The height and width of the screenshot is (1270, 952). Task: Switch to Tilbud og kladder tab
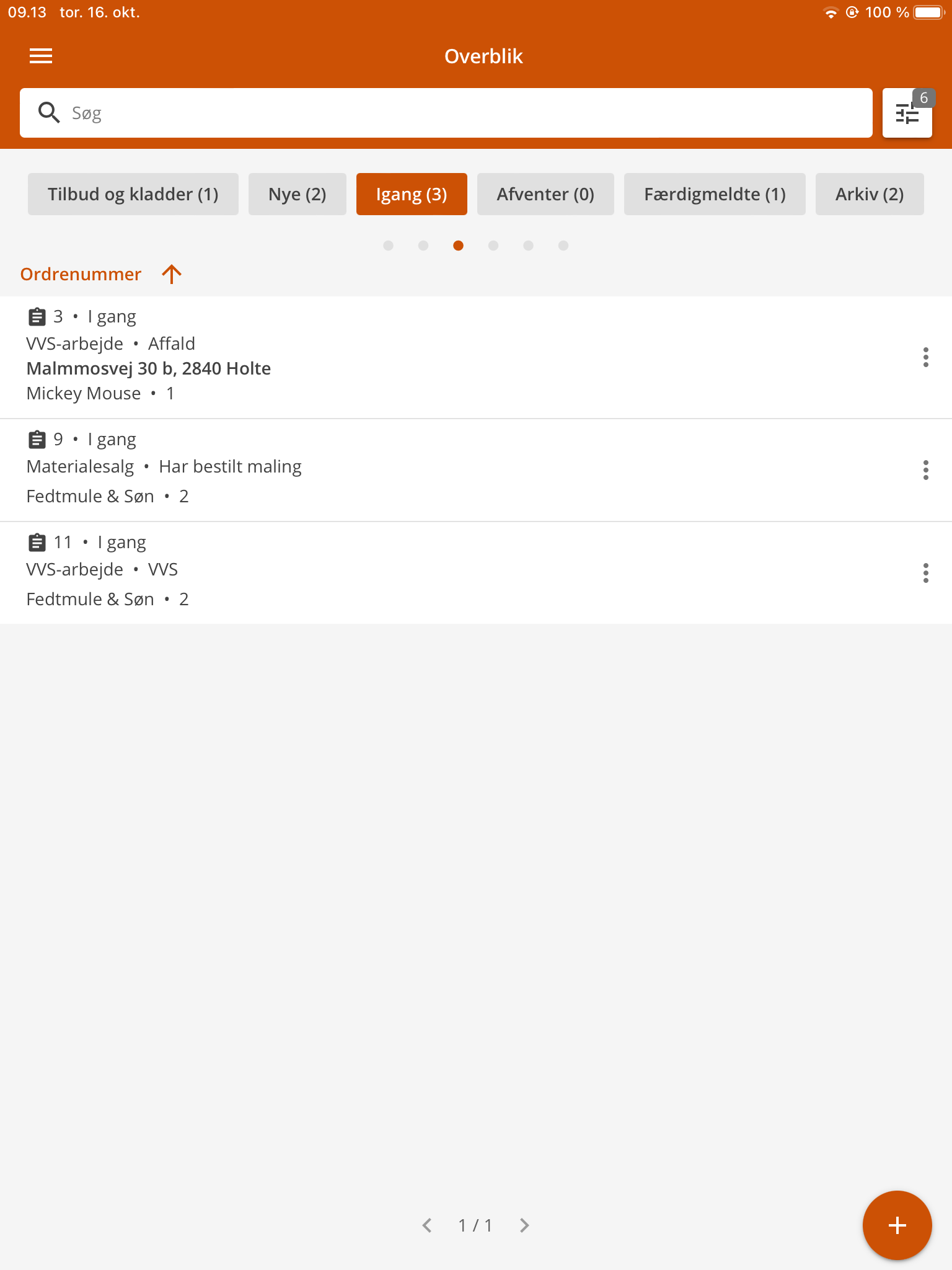133,194
